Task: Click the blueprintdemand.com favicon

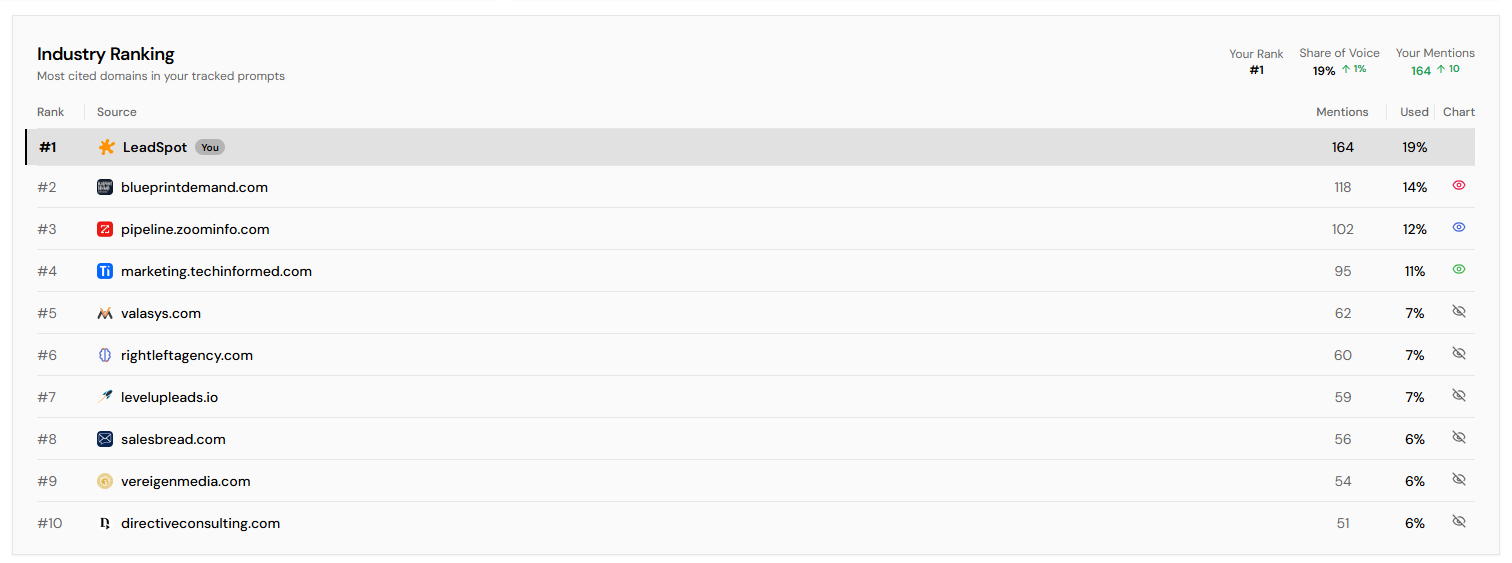Action: coord(105,187)
